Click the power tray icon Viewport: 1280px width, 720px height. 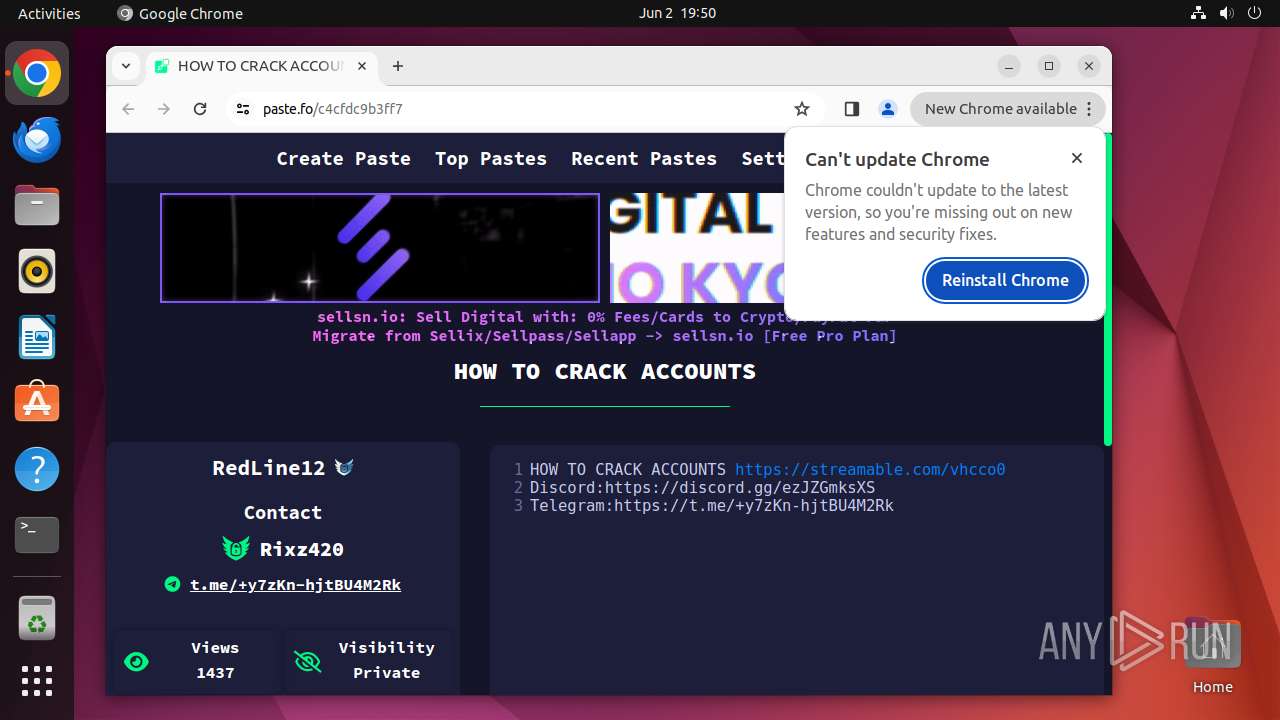[1255, 13]
